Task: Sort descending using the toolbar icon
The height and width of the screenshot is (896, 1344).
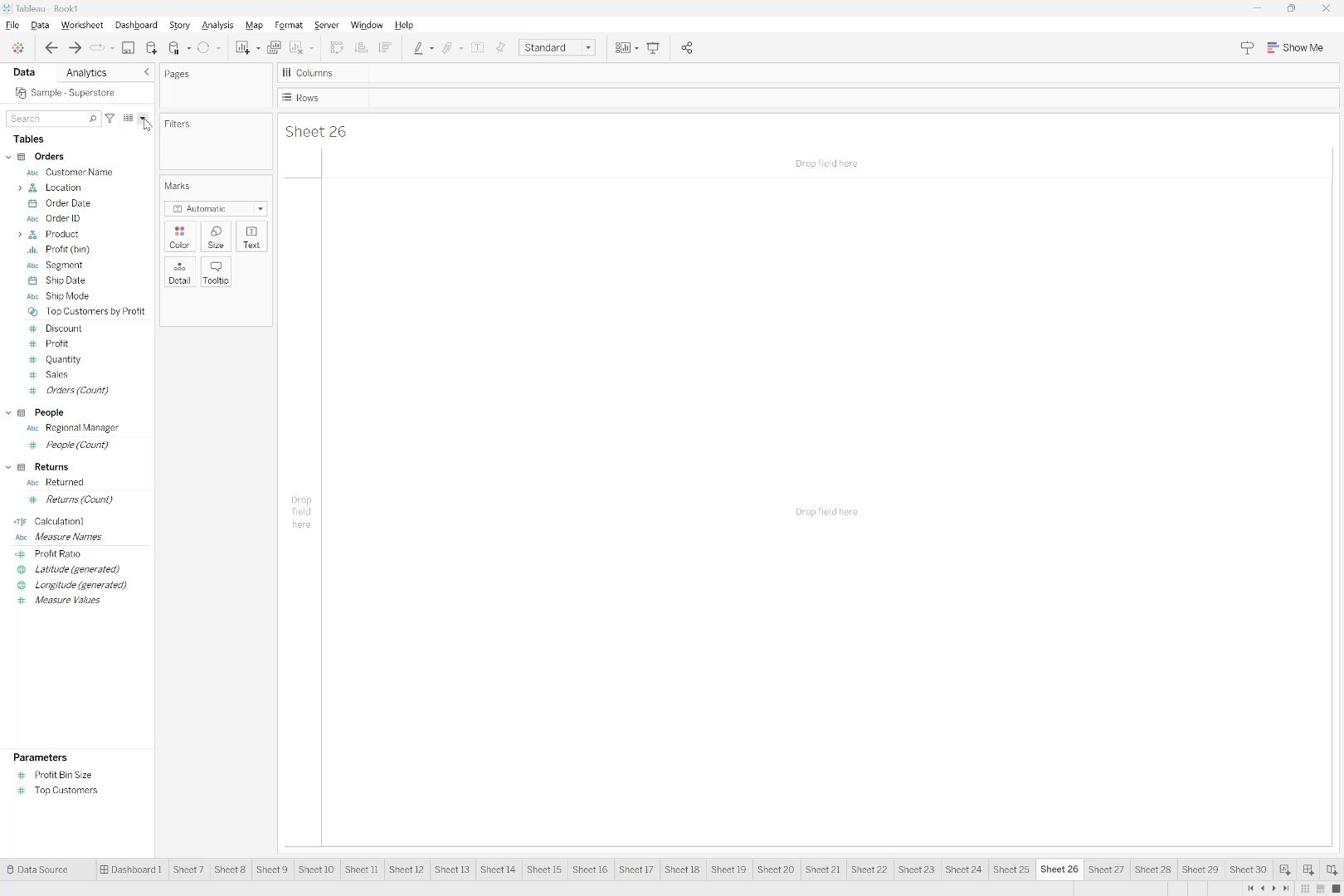Action: pos(385,47)
